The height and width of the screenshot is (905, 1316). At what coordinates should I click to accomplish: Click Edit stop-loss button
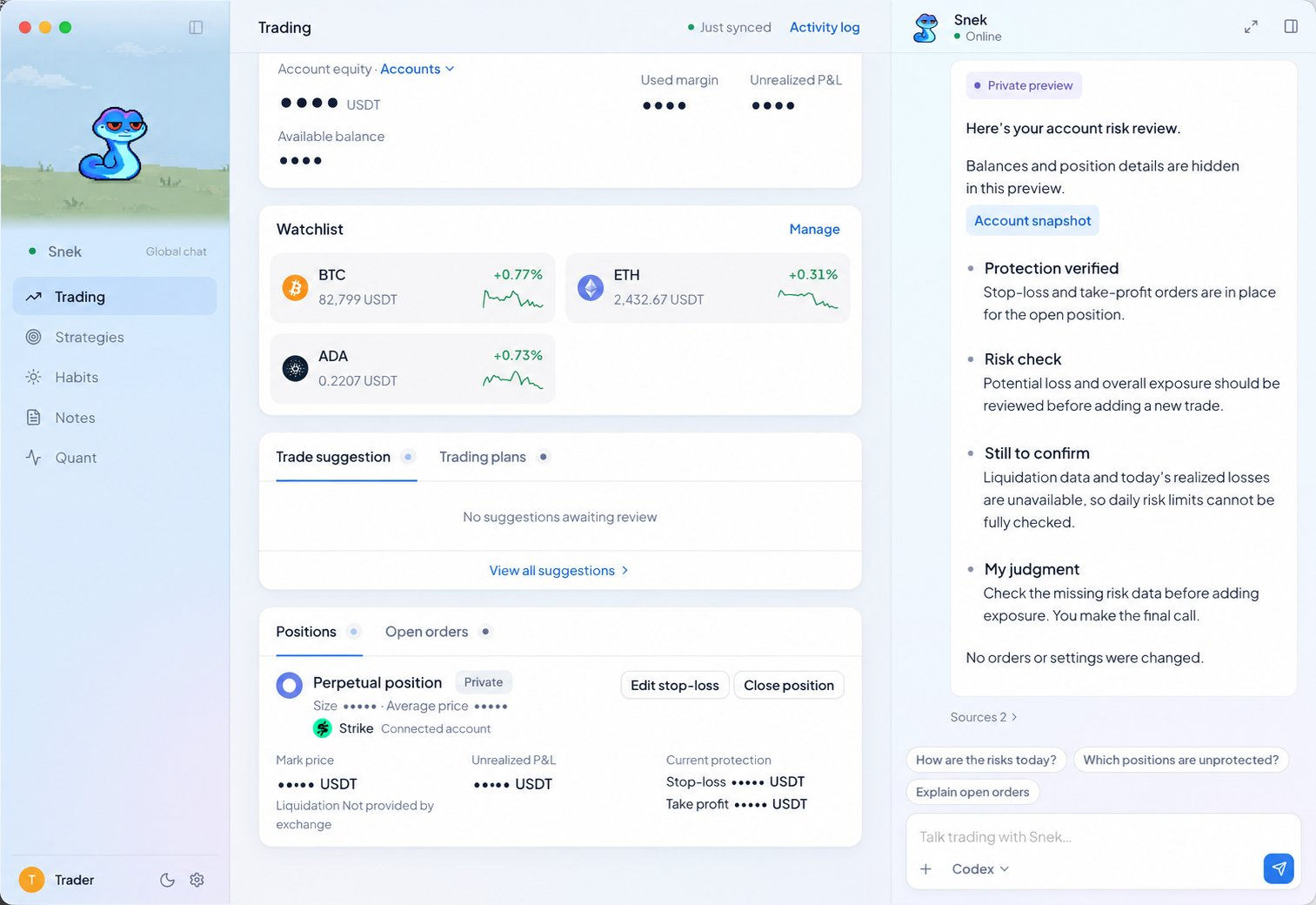tap(675, 685)
